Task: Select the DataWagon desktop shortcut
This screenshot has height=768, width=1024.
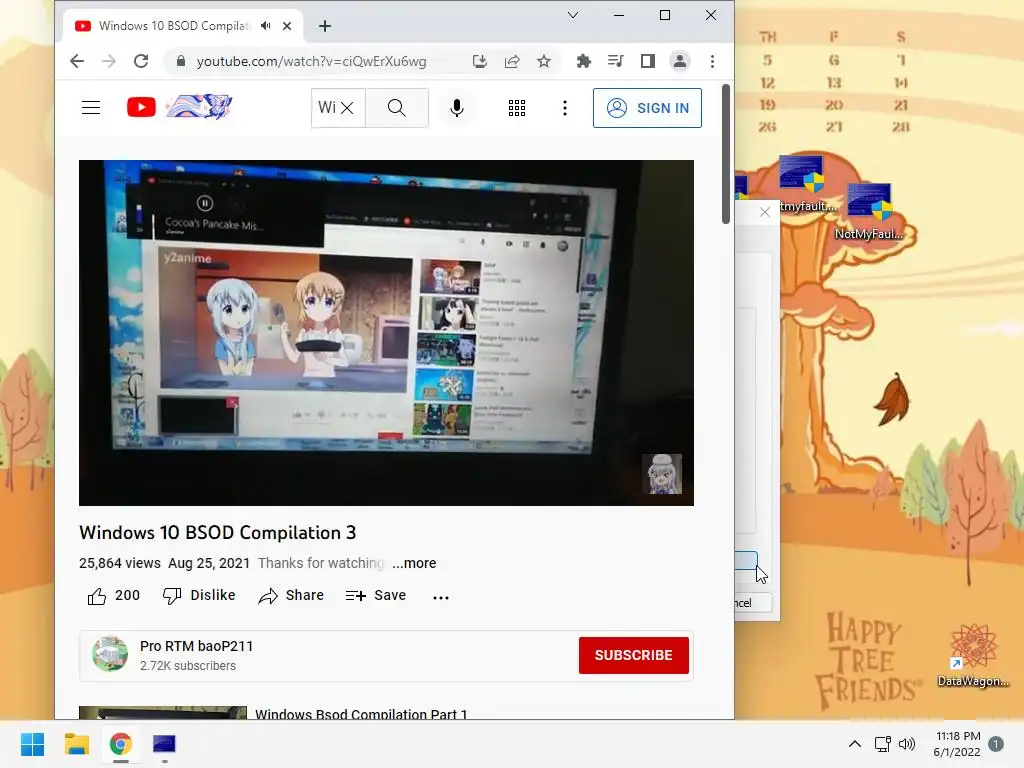Action: click(974, 654)
